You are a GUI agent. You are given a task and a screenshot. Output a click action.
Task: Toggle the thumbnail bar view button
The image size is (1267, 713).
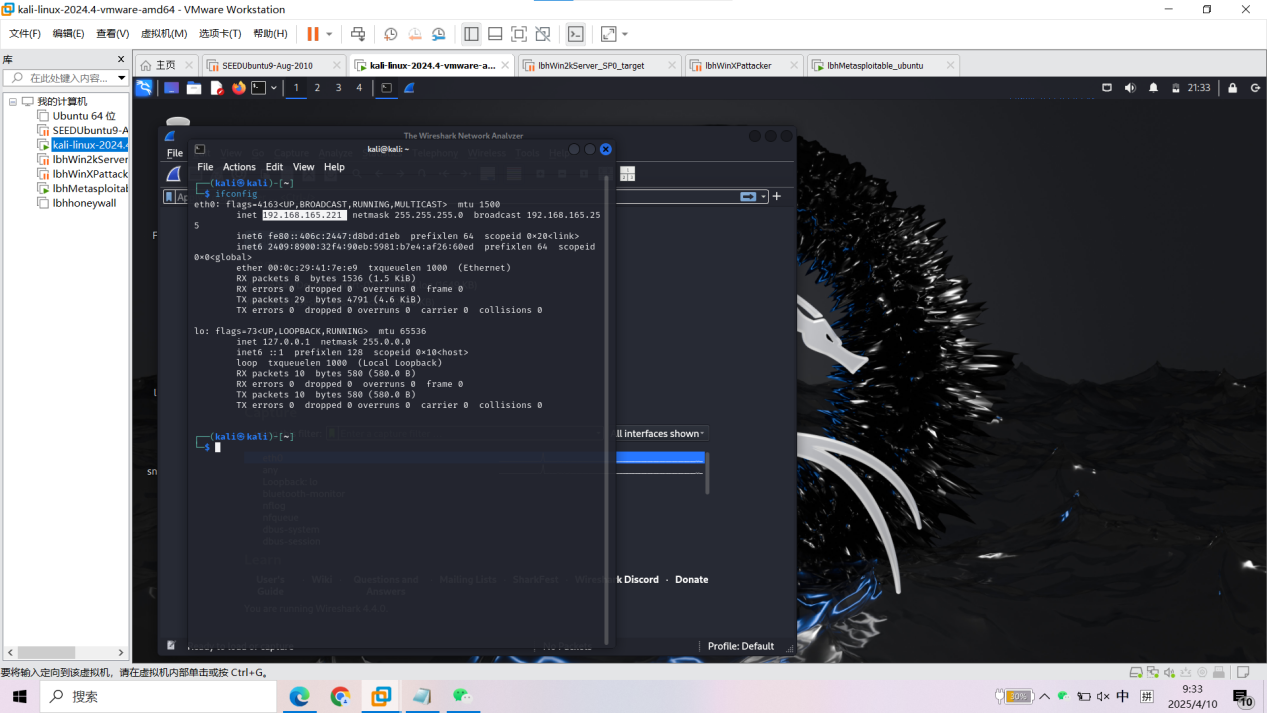coord(495,34)
